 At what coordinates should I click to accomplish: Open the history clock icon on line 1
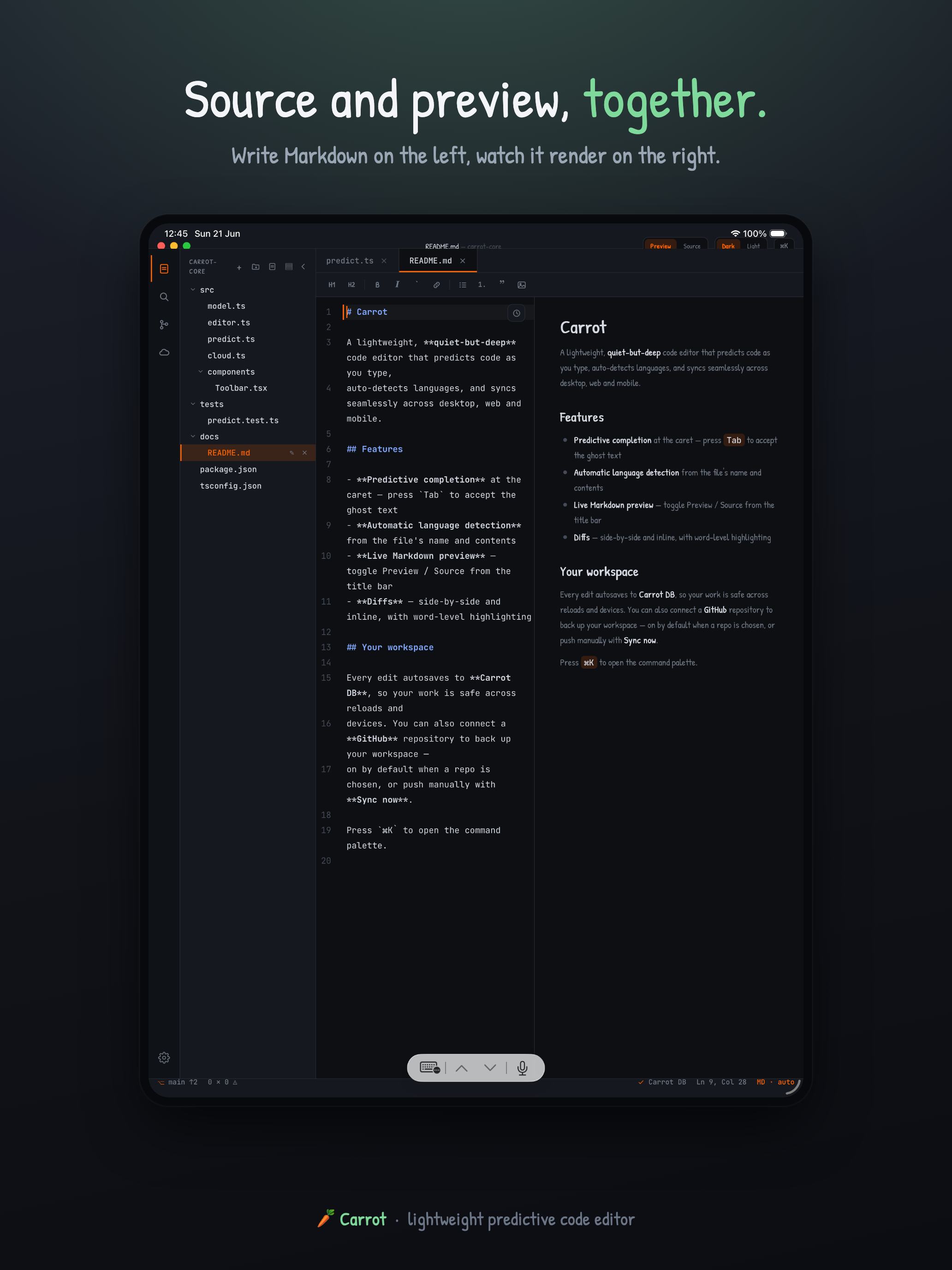(x=517, y=313)
